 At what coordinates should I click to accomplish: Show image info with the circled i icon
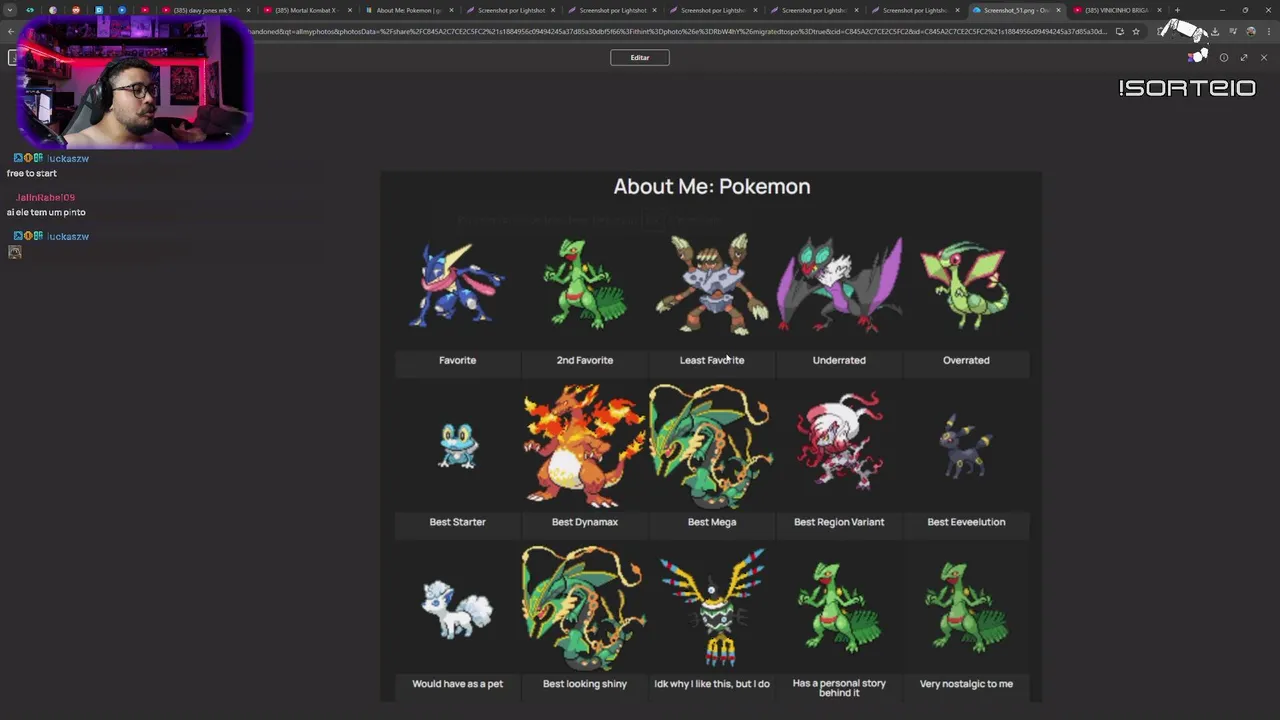(x=1224, y=57)
